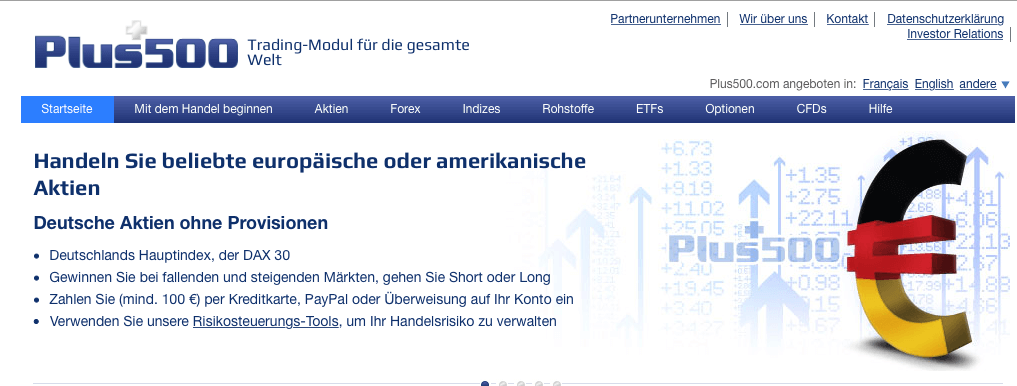Image resolution: width=1017 pixels, height=386 pixels.
Task: View the Datenschutzerklärung page
Action: click(x=945, y=19)
